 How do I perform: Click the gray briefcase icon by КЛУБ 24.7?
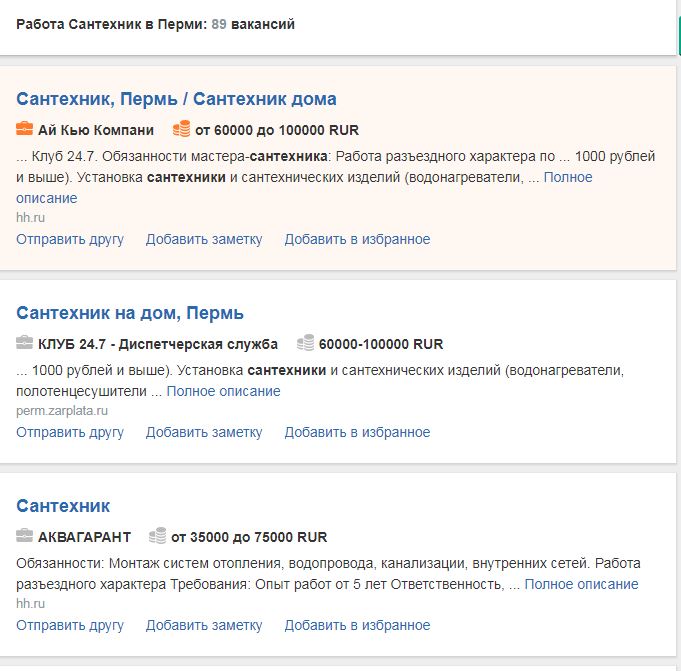pyautogui.click(x=24, y=343)
